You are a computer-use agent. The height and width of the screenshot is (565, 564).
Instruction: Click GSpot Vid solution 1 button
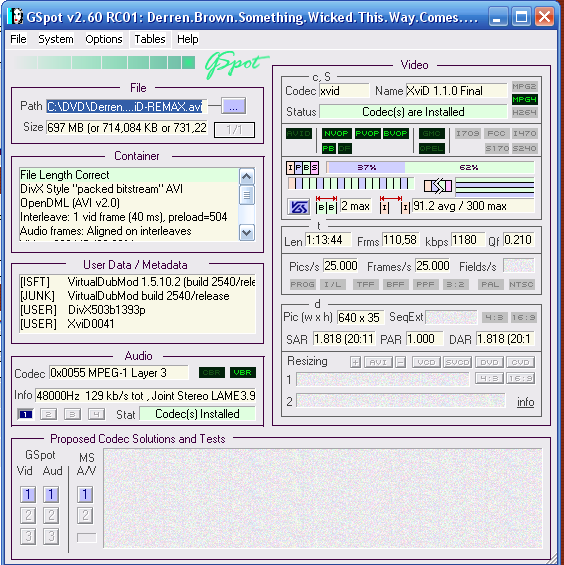28,494
